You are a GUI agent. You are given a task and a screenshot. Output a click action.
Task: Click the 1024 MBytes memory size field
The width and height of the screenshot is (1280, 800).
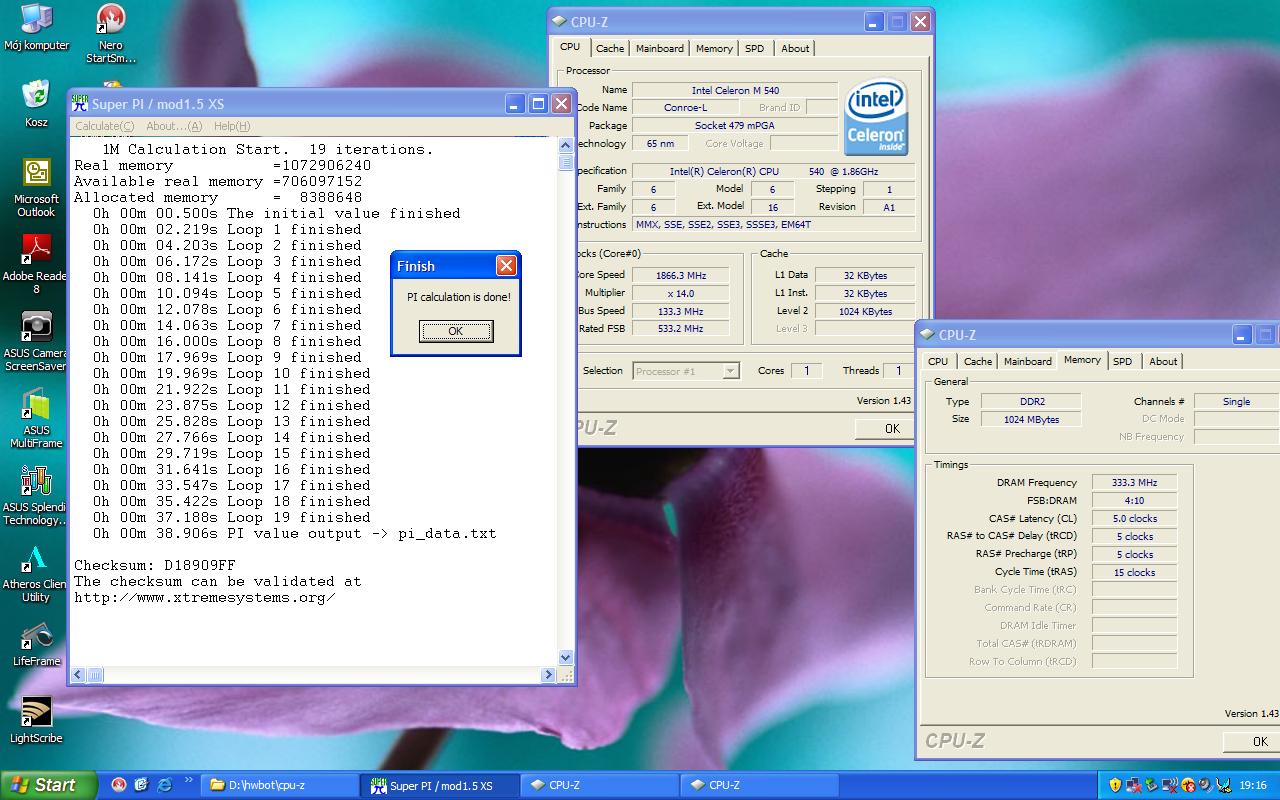click(1032, 419)
